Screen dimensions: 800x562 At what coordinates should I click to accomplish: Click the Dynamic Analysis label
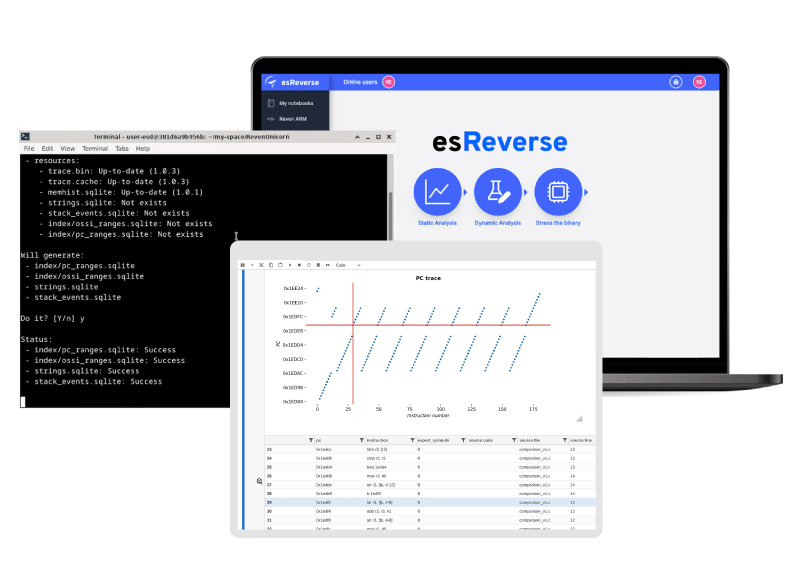(x=497, y=223)
